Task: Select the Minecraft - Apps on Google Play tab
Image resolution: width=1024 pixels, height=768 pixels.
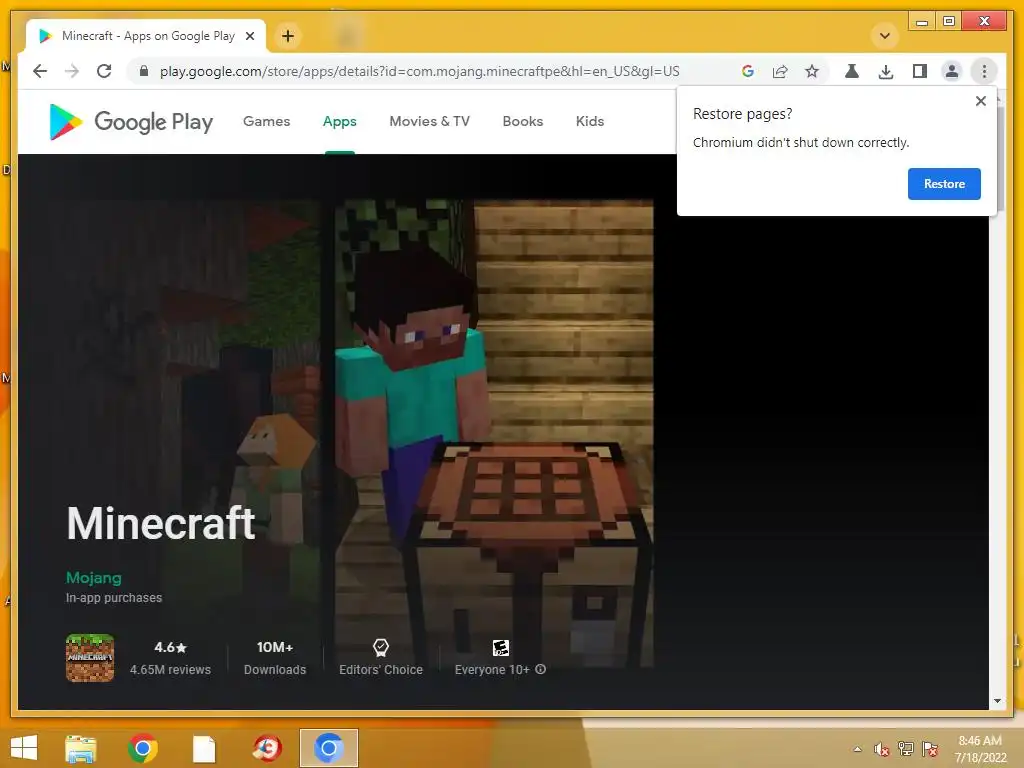Action: pyautogui.click(x=146, y=36)
